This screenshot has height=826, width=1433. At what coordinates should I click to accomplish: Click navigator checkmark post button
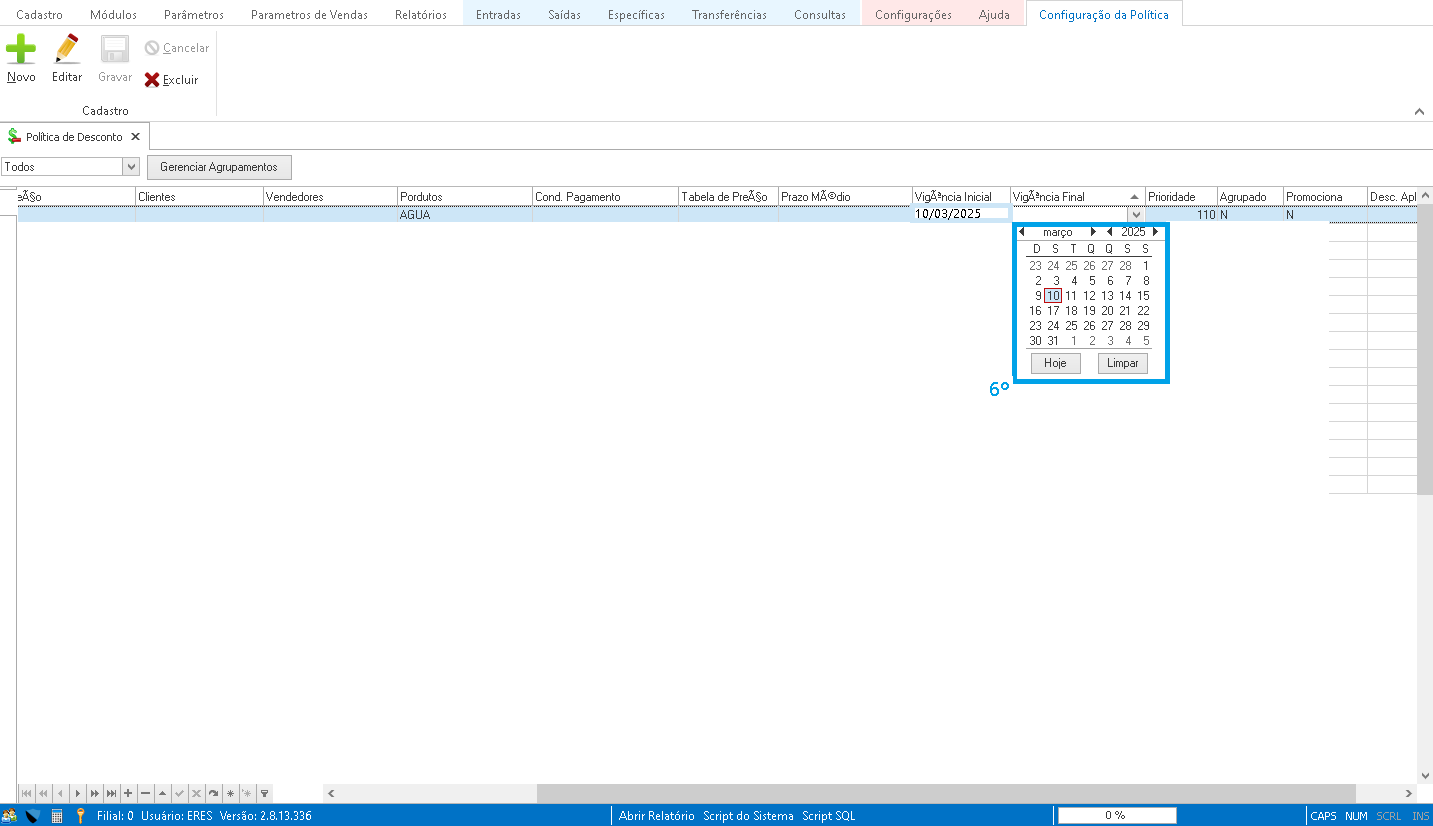[179, 793]
